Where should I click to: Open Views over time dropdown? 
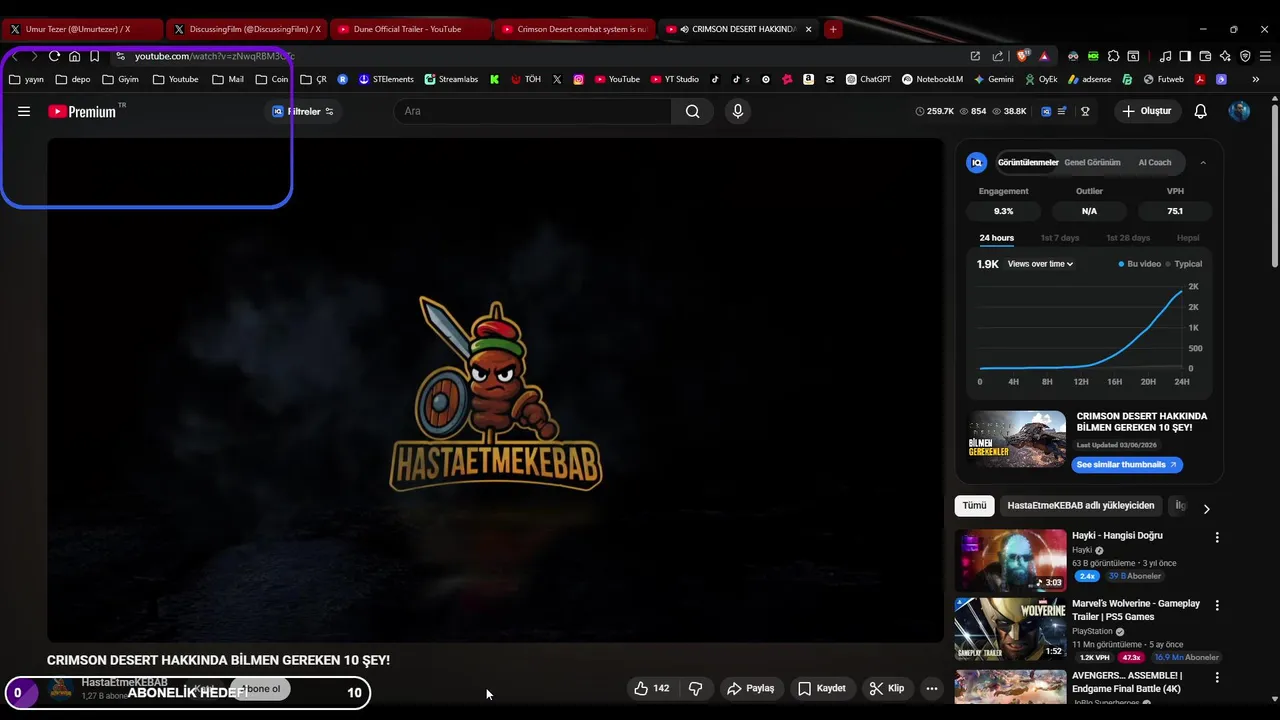point(1040,264)
